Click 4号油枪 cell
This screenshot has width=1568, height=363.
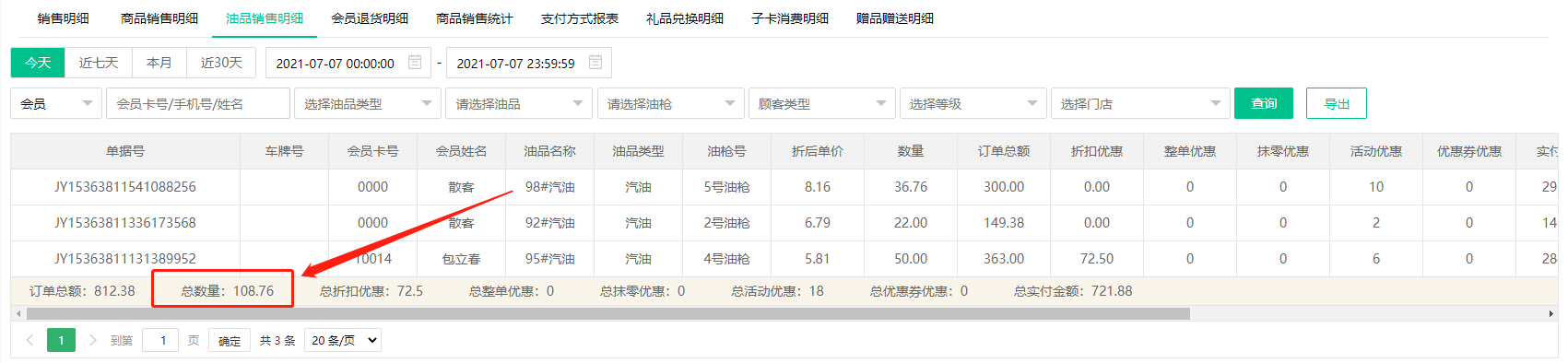726,259
